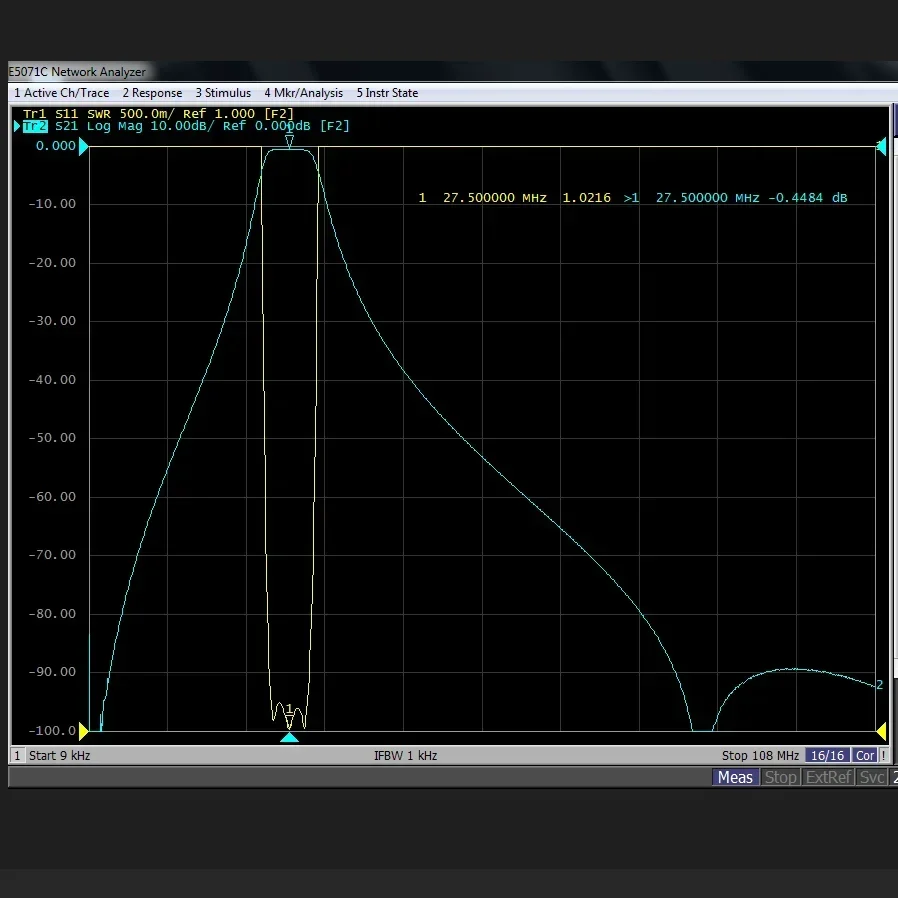Click the cyan reference level arrow at 0.000
The height and width of the screenshot is (898, 898).
tap(84, 147)
